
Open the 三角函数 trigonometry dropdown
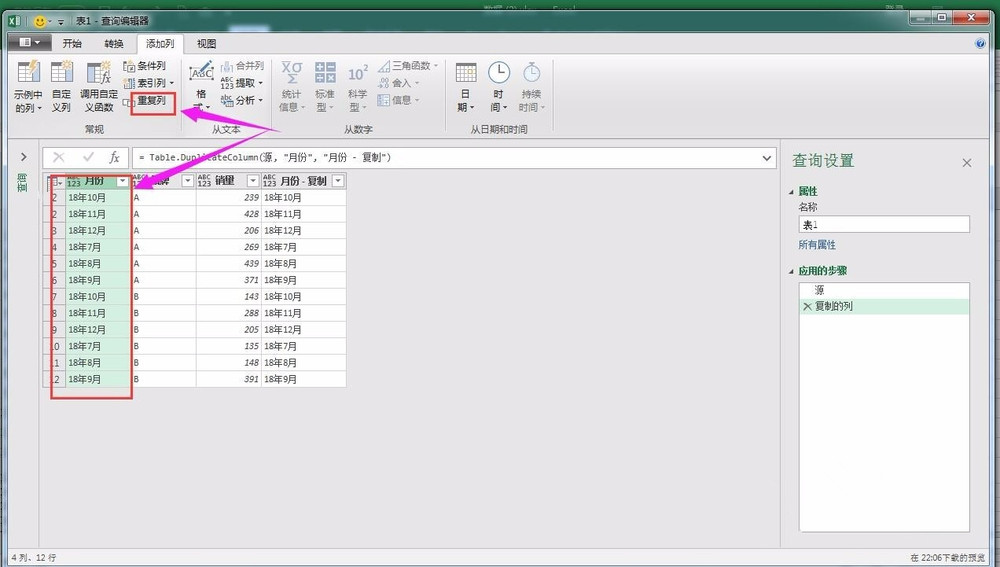point(436,66)
